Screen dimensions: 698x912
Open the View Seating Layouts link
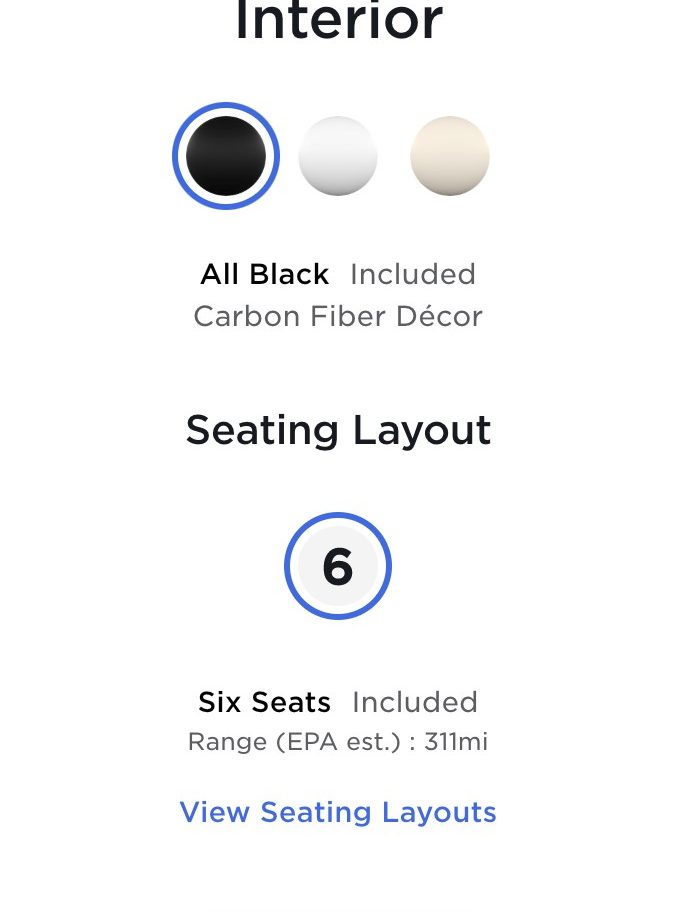[338, 812]
